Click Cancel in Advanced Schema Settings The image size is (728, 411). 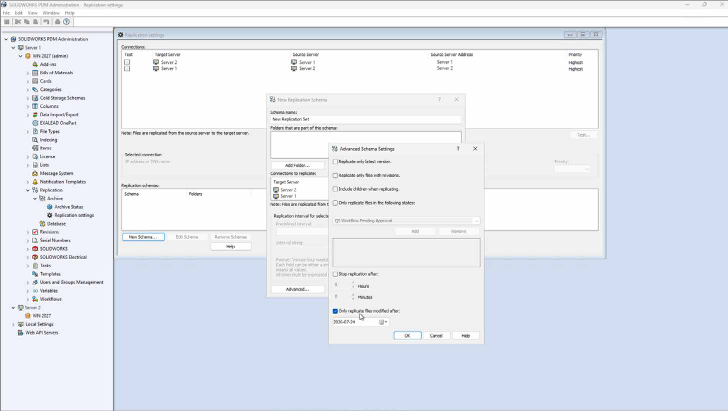tap(436, 335)
